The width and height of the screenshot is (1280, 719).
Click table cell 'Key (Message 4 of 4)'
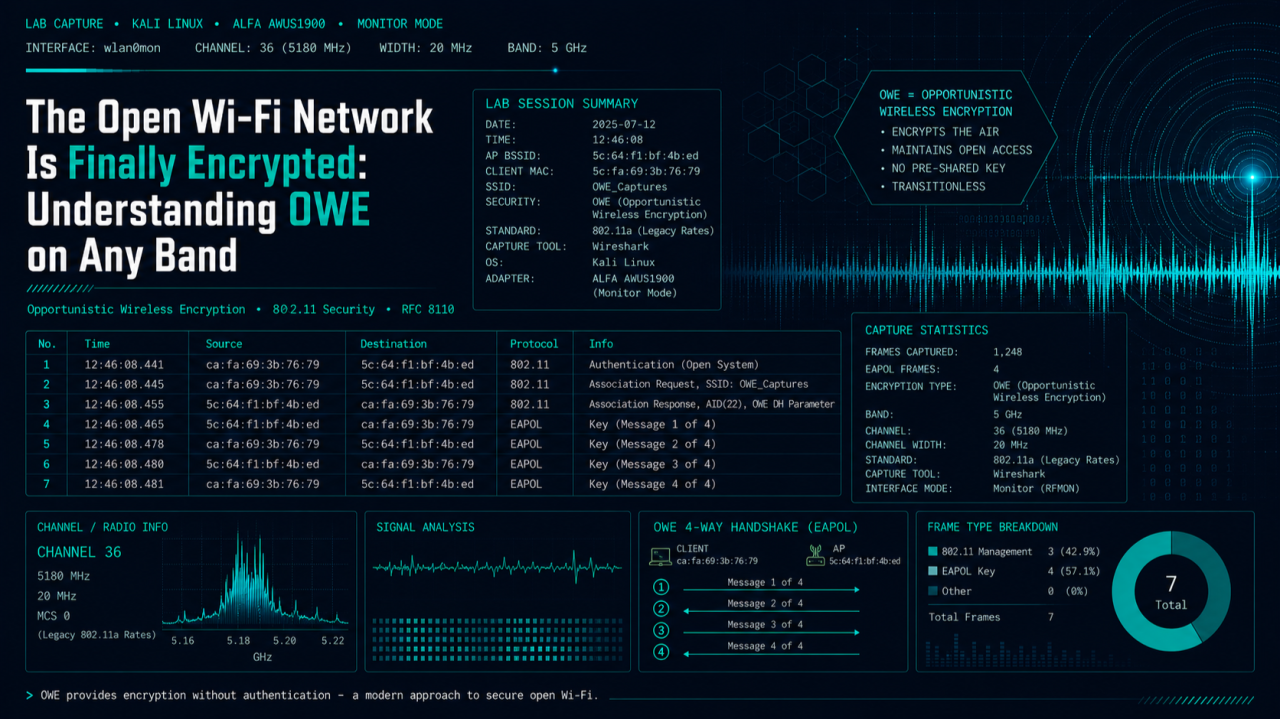pyautogui.click(x=652, y=484)
